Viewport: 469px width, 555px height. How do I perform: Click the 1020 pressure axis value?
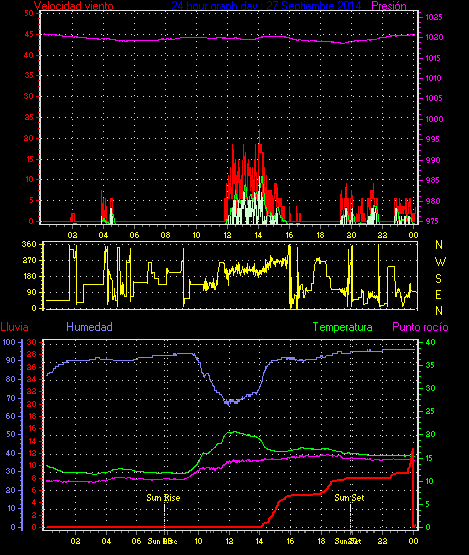click(434, 37)
